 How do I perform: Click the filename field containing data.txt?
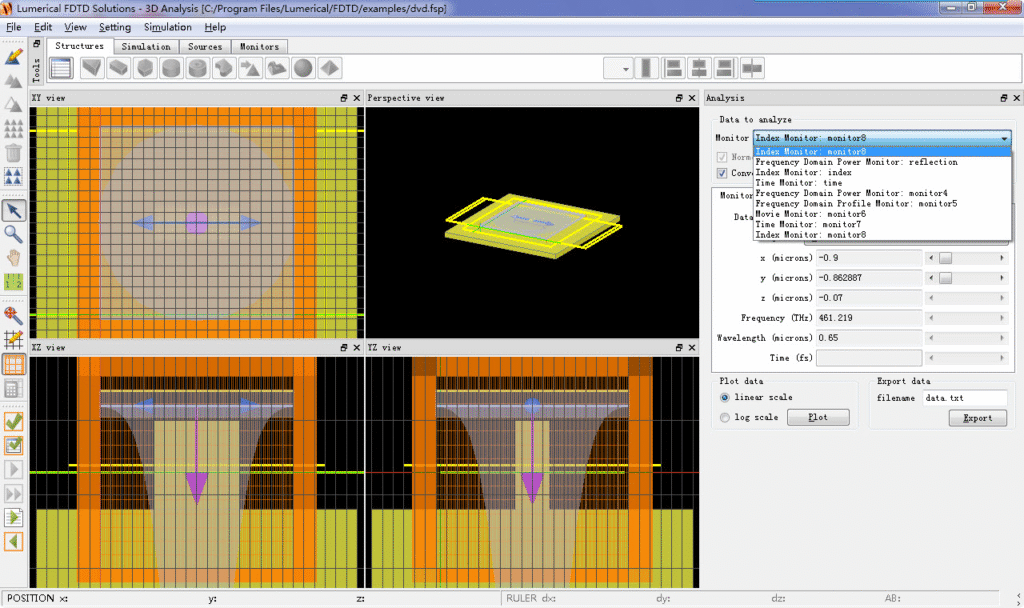point(964,398)
